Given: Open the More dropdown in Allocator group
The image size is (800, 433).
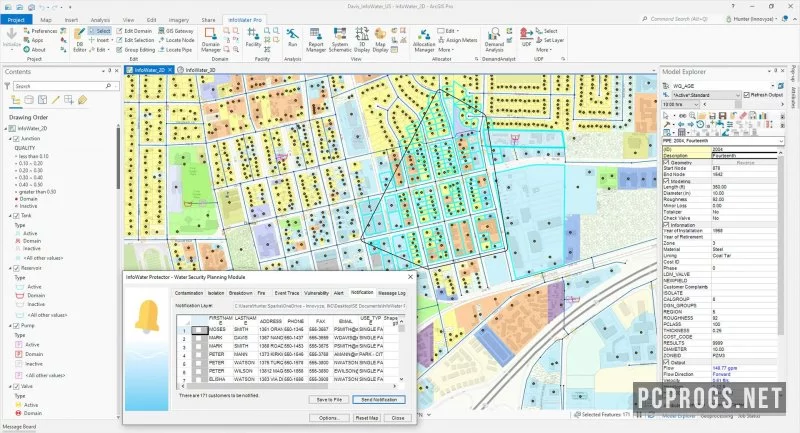Looking at the screenshot, I should (x=445, y=49).
